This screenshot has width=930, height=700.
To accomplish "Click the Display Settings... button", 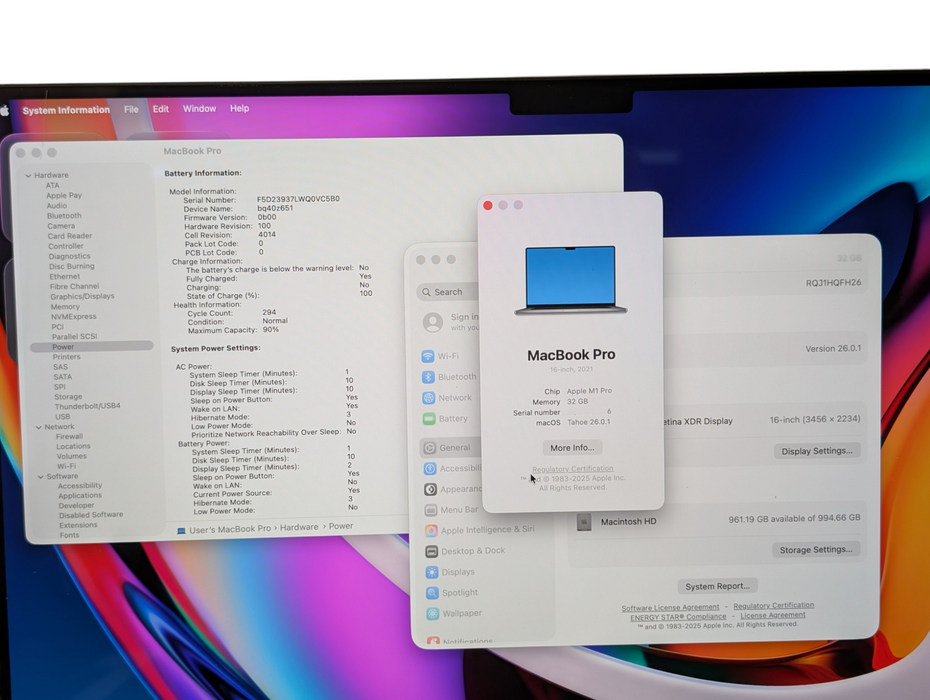I will [x=817, y=451].
